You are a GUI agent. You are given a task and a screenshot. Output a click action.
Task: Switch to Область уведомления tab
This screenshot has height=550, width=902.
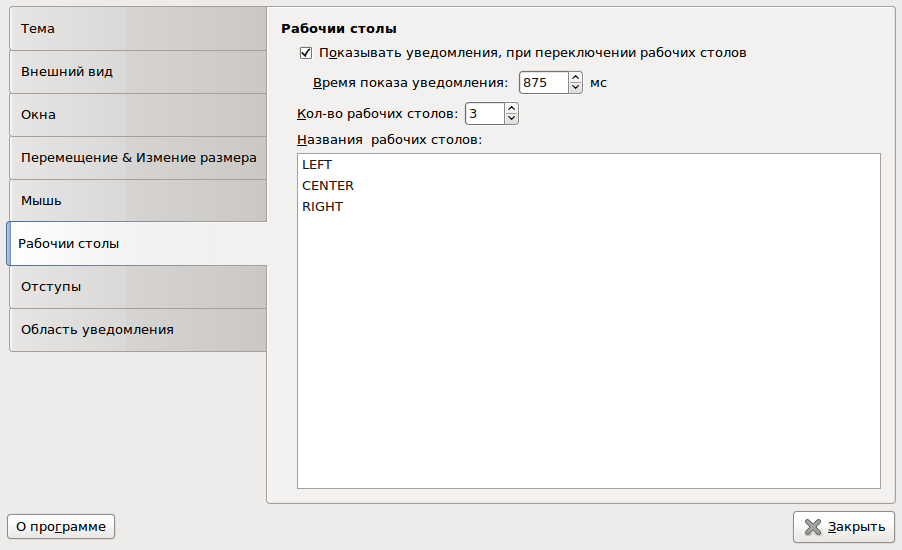click(137, 330)
